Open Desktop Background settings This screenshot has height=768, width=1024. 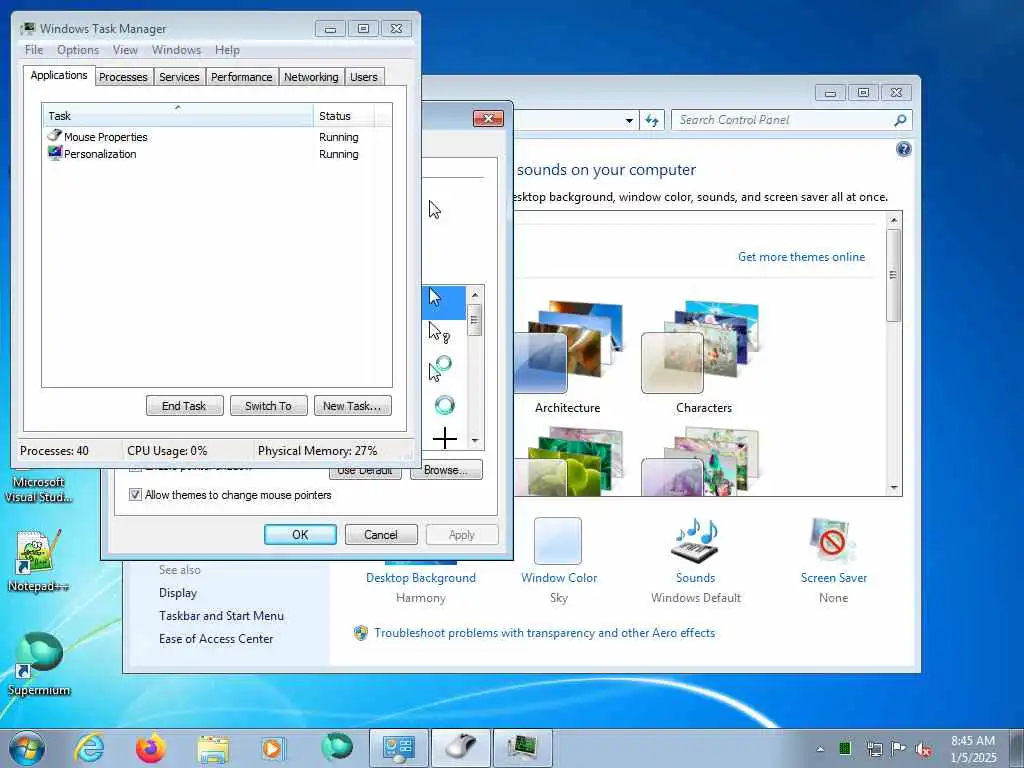point(421,578)
